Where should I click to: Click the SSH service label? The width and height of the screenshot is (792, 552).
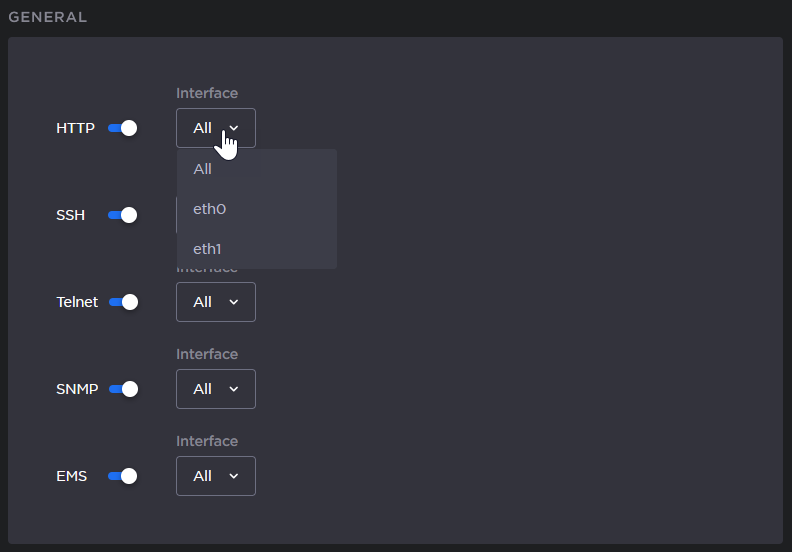(x=69, y=215)
